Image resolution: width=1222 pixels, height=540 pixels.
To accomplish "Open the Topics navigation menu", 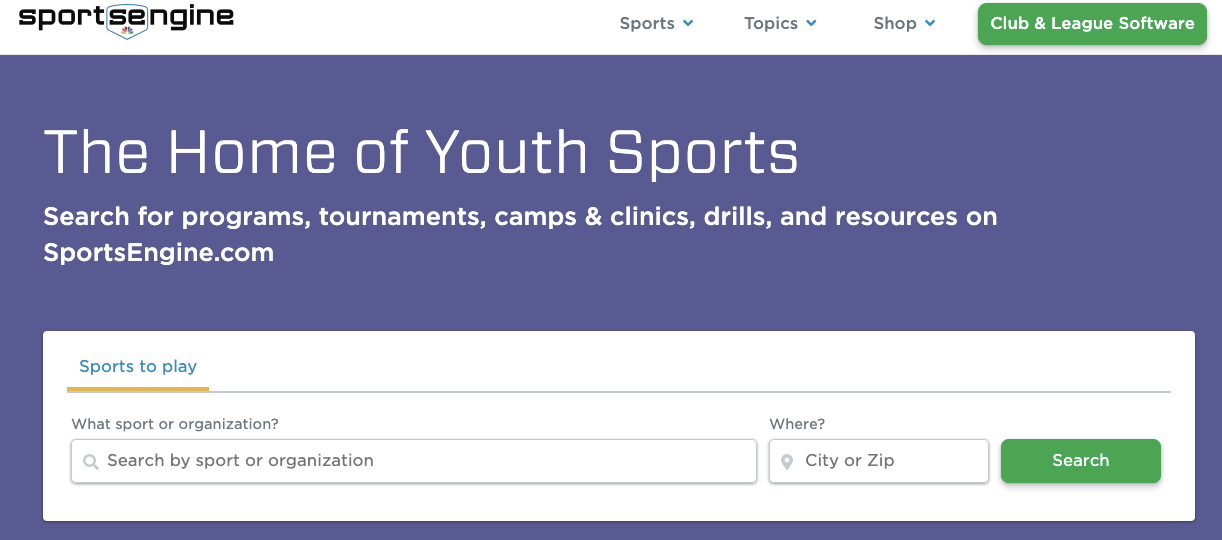I will [x=780, y=23].
